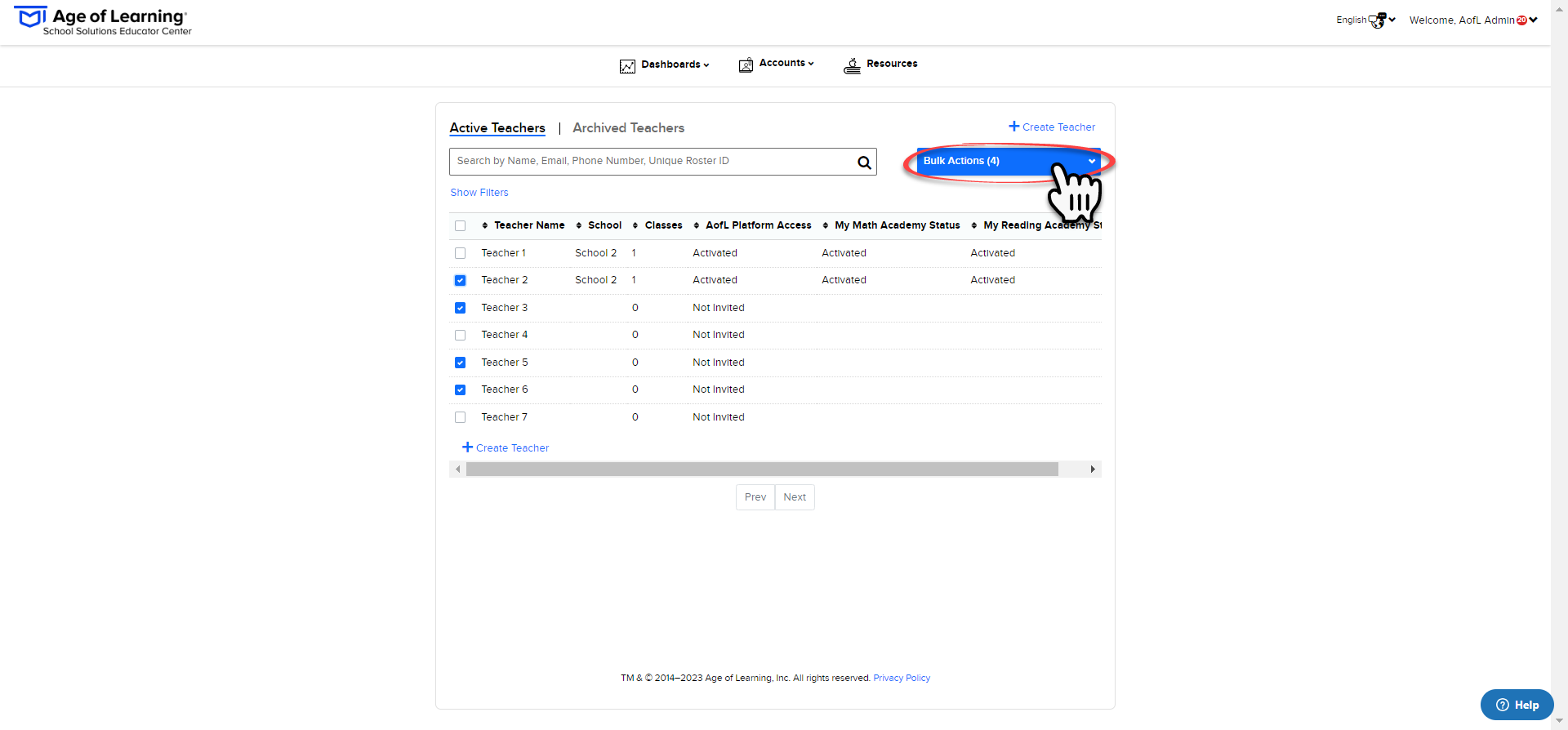Open the Help button

pyautogui.click(x=1517, y=705)
